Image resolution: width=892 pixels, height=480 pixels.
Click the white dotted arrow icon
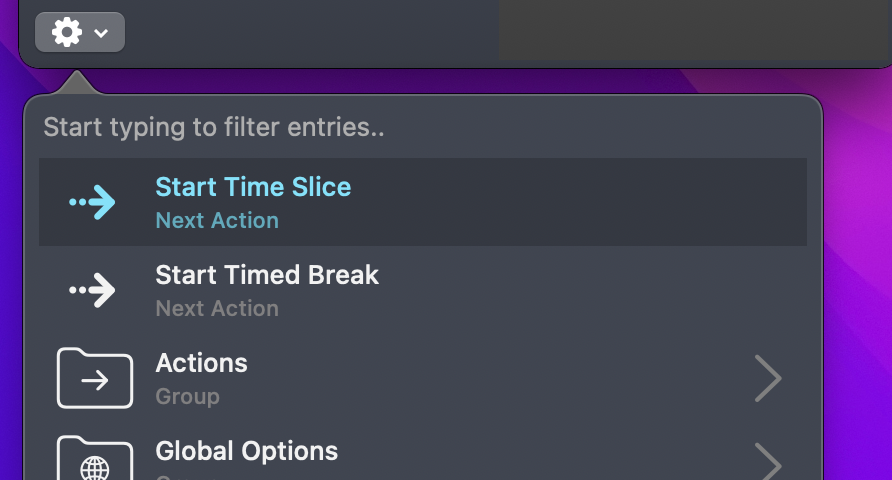click(92, 290)
